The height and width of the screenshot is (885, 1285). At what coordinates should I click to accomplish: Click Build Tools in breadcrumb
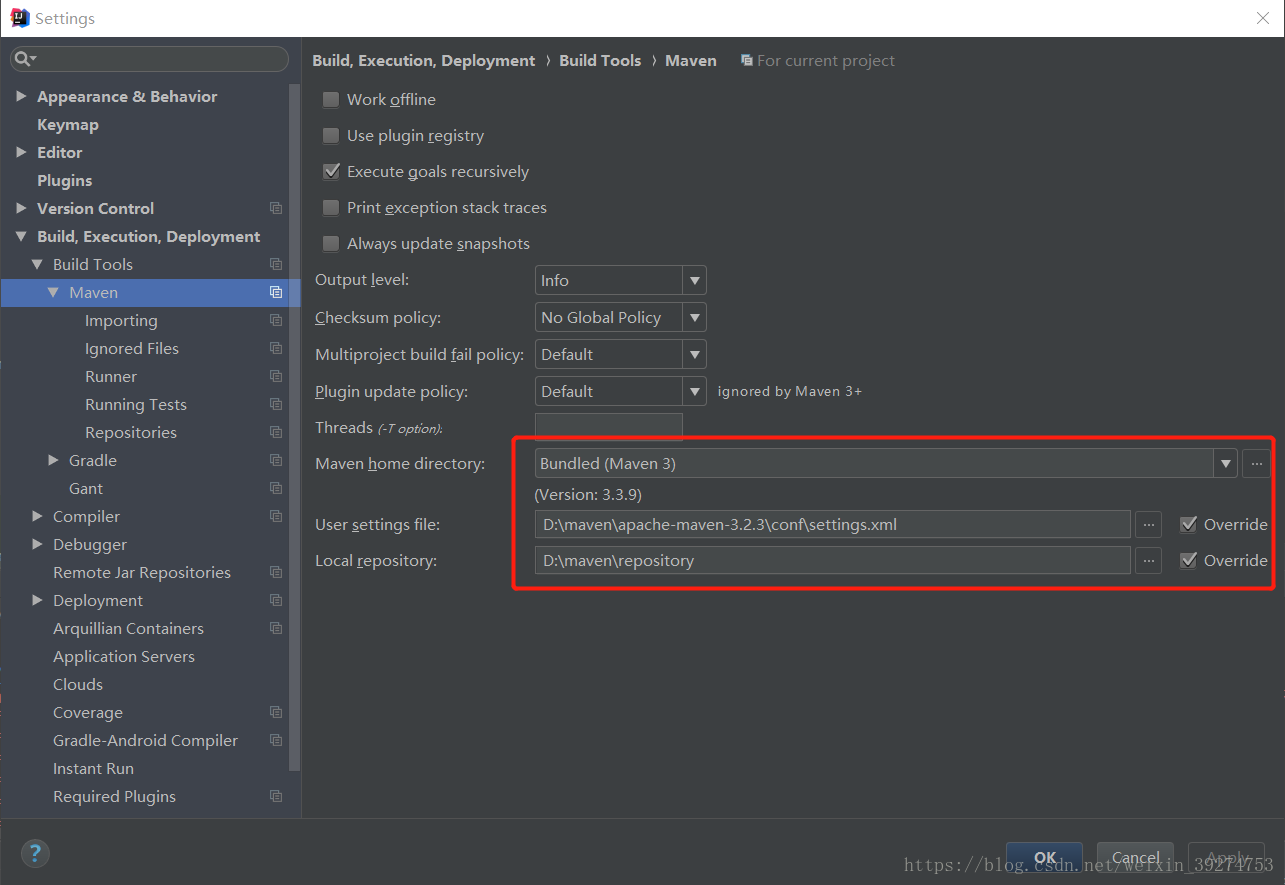pyautogui.click(x=600, y=60)
